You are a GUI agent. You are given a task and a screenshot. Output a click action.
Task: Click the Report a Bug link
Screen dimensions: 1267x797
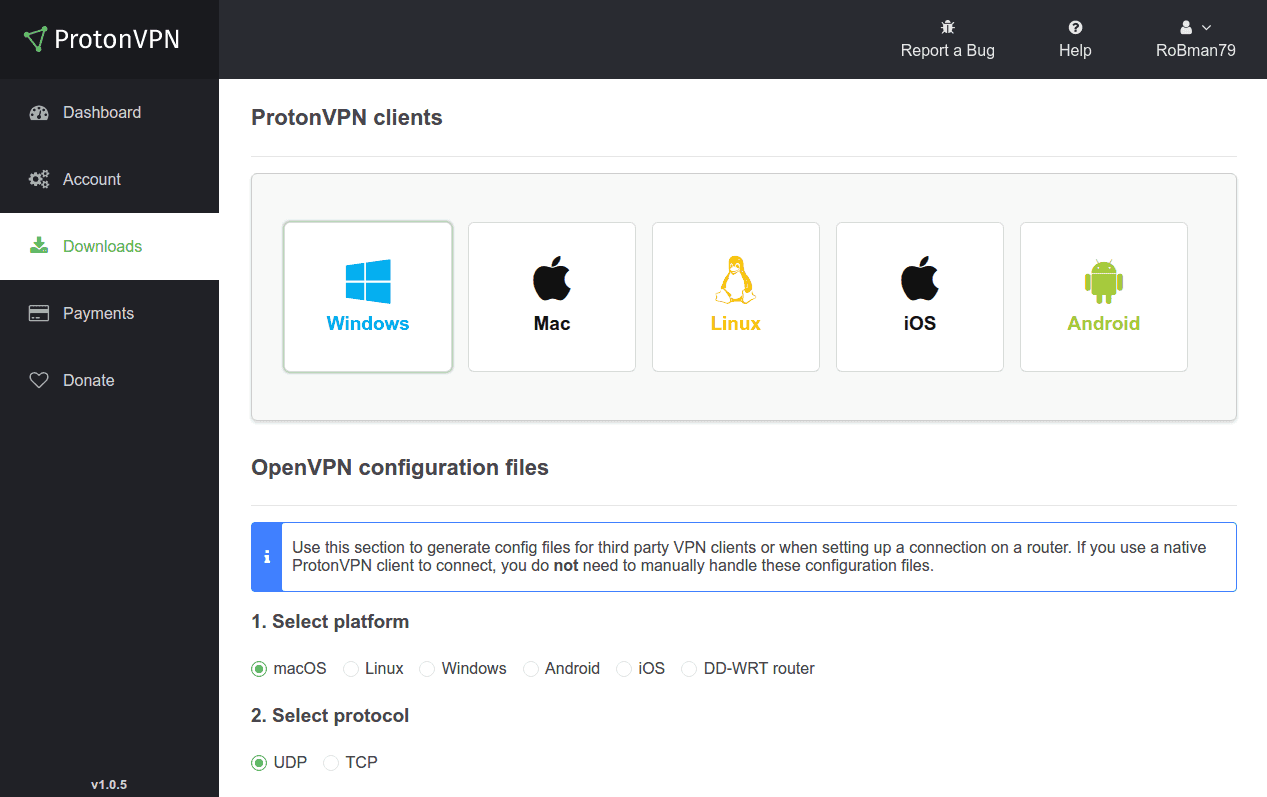click(947, 50)
